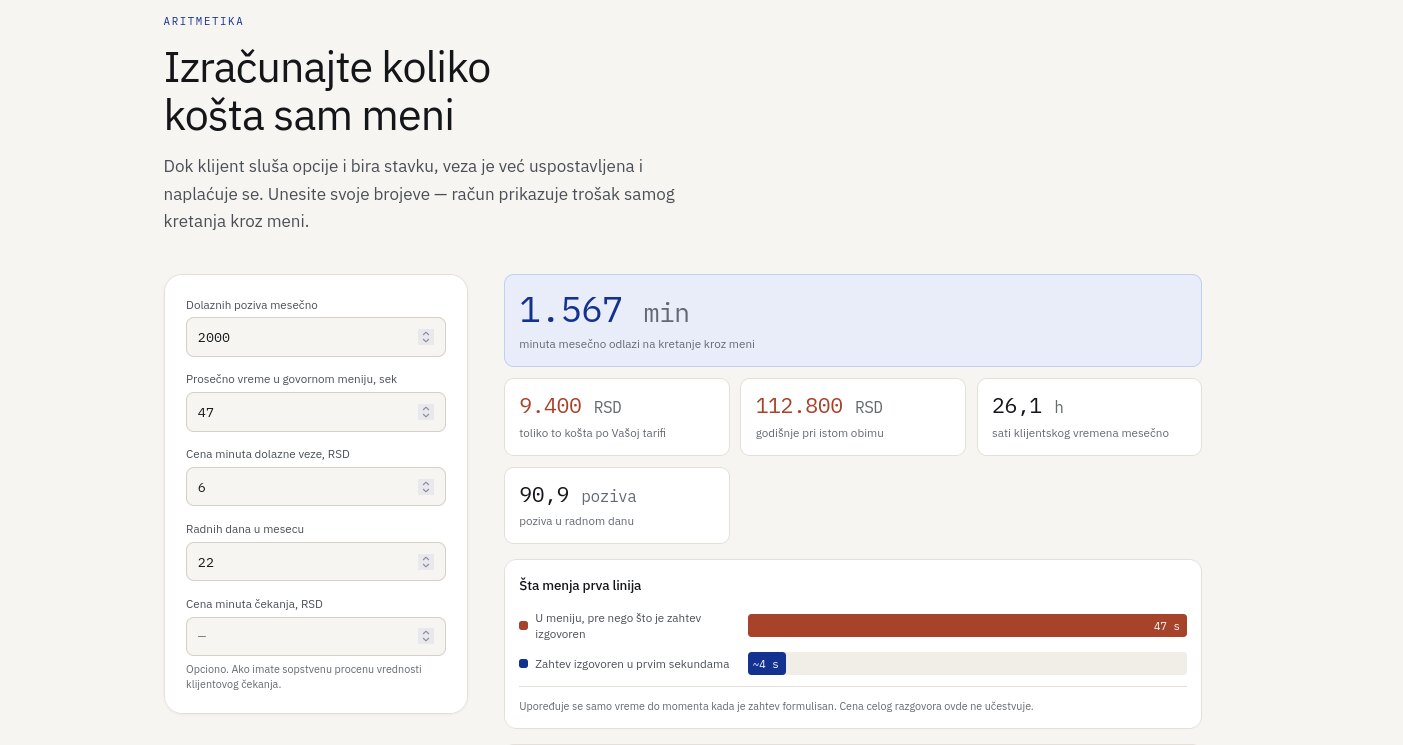Image resolution: width=1403 pixels, height=745 pixels.
Task: Click the red legend dot for menu time
Action: pyautogui.click(x=523, y=626)
